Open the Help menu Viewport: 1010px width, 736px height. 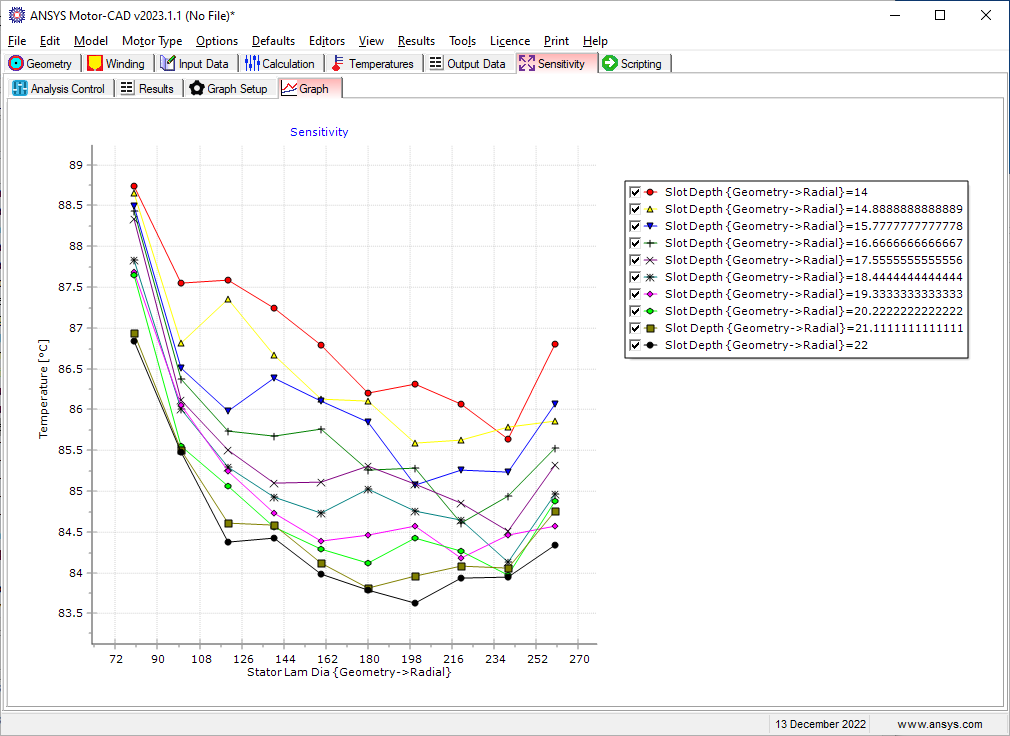[x=595, y=41]
